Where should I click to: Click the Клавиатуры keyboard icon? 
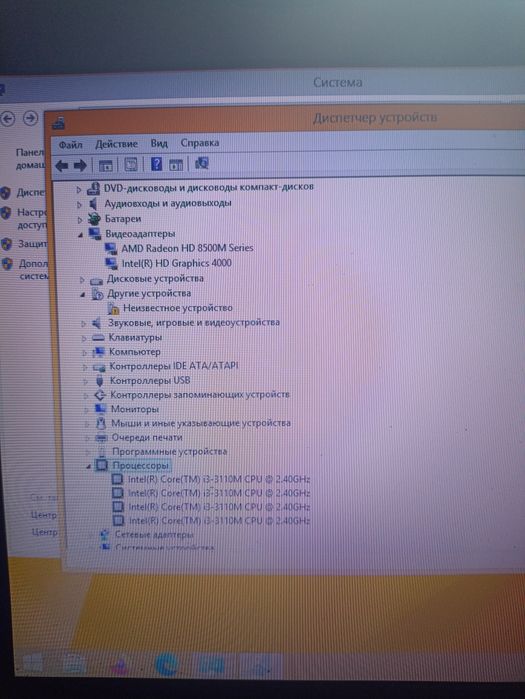(98, 338)
